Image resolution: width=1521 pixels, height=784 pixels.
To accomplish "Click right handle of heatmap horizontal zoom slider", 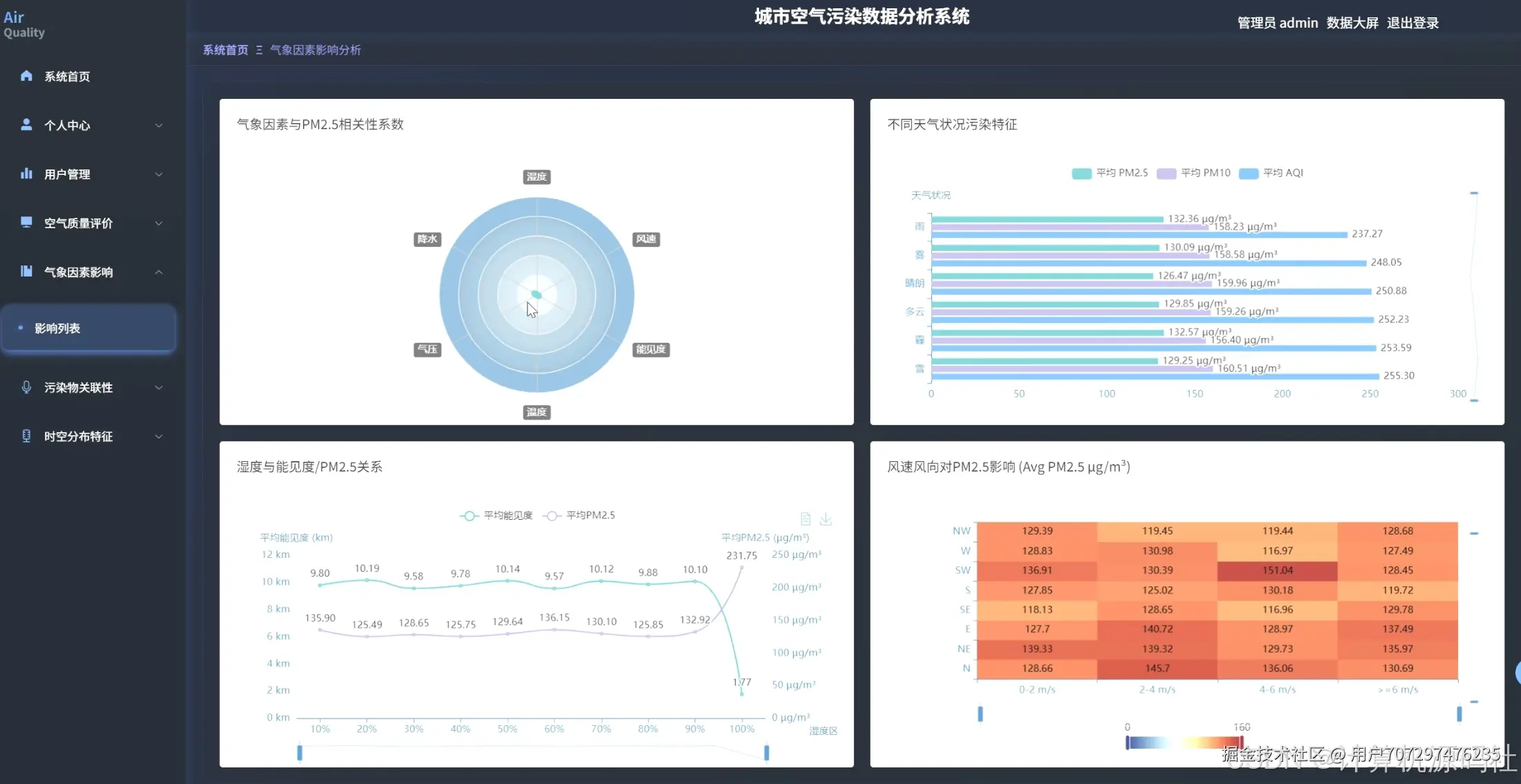I will click(1459, 713).
